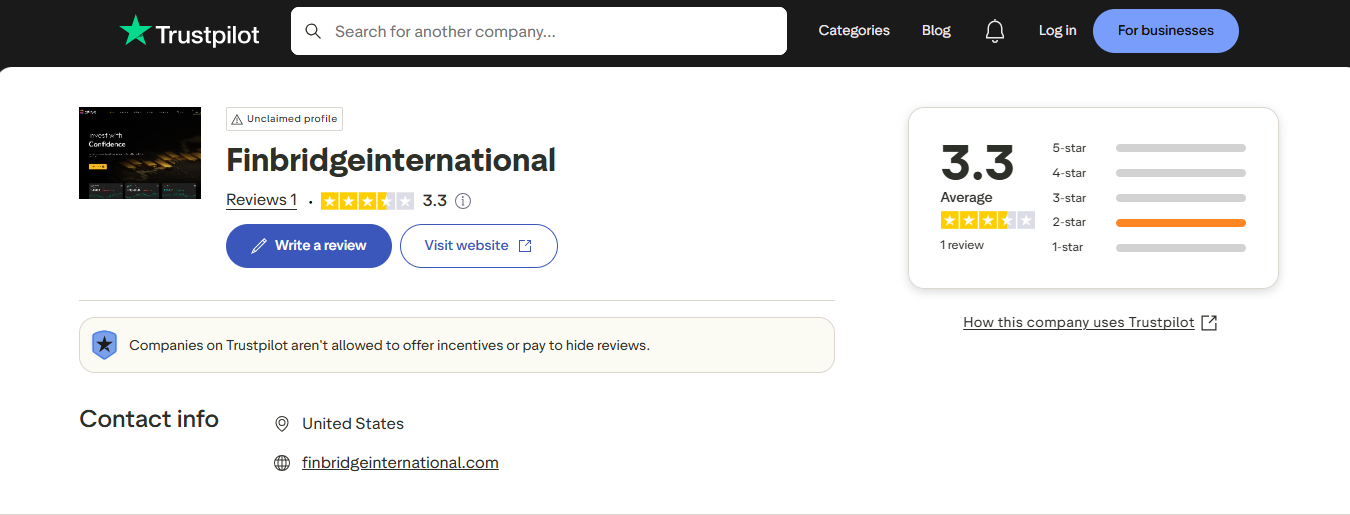Click the globe icon beside the website address
Image resolution: width=1350 pixels, height=515 pixels.
[282, 463]
